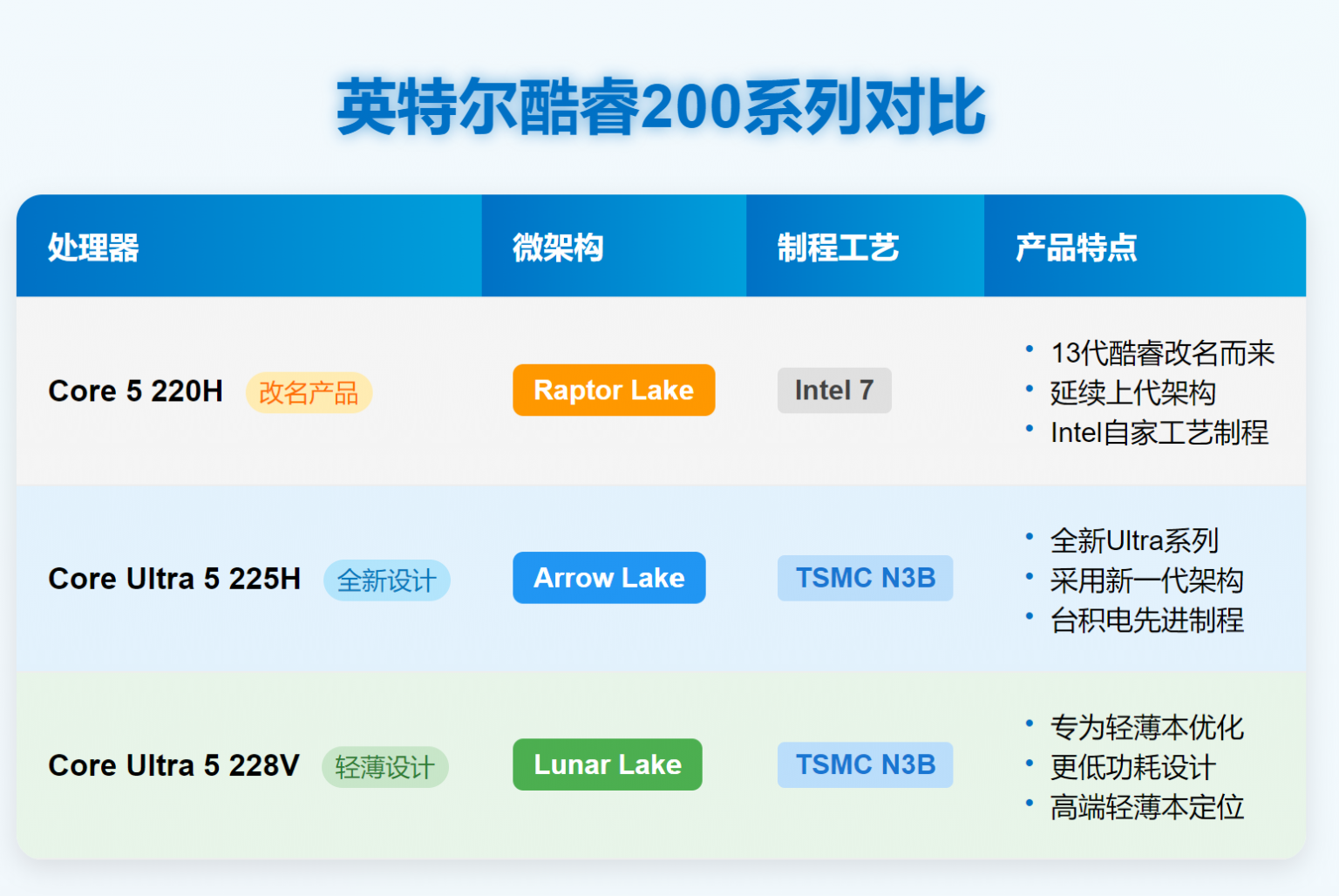Click the Lunar Lake architecture badge
The image size is (1339, 896).
(607, 764)
